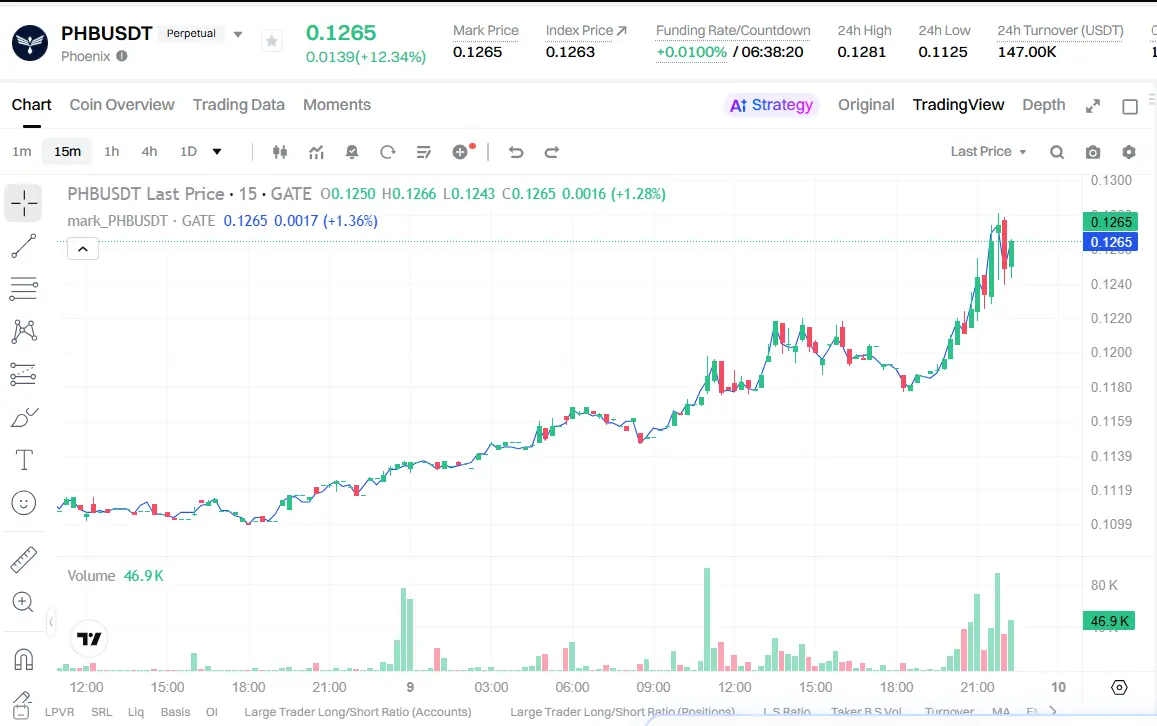The height and width of the screenshot is (726, 1157).
Task: Select the Text annotation tool
Action: coord(24,460)
